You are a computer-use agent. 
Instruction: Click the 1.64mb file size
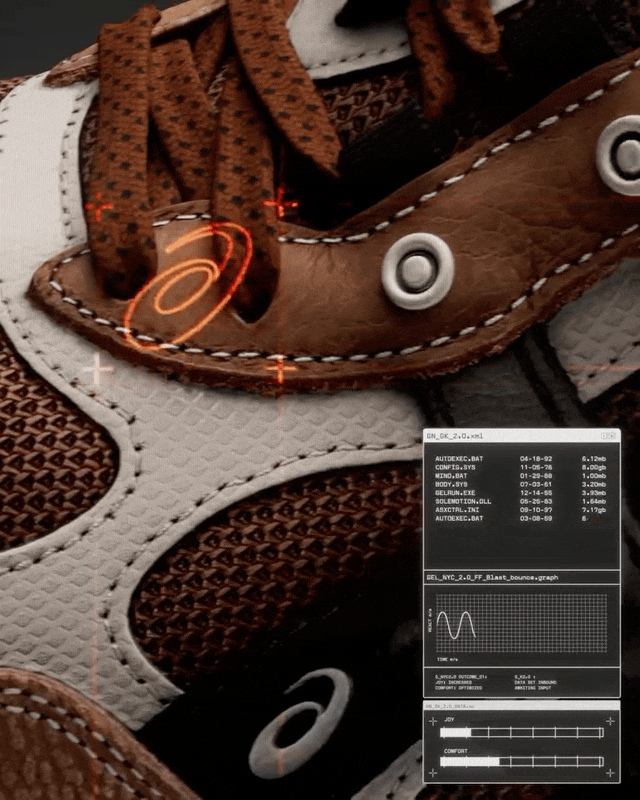point(594,501)
